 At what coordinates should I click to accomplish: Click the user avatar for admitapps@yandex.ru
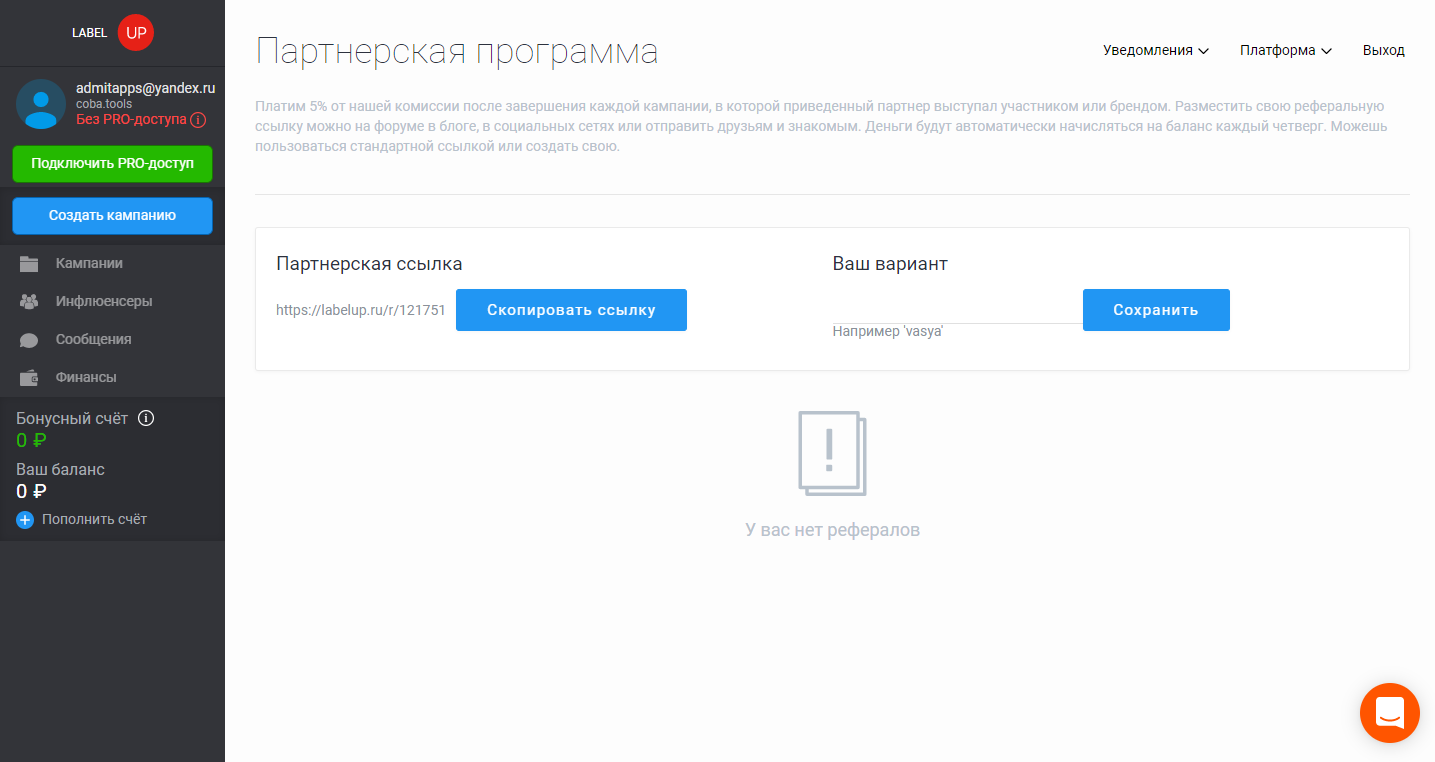[x=40, y=104]
